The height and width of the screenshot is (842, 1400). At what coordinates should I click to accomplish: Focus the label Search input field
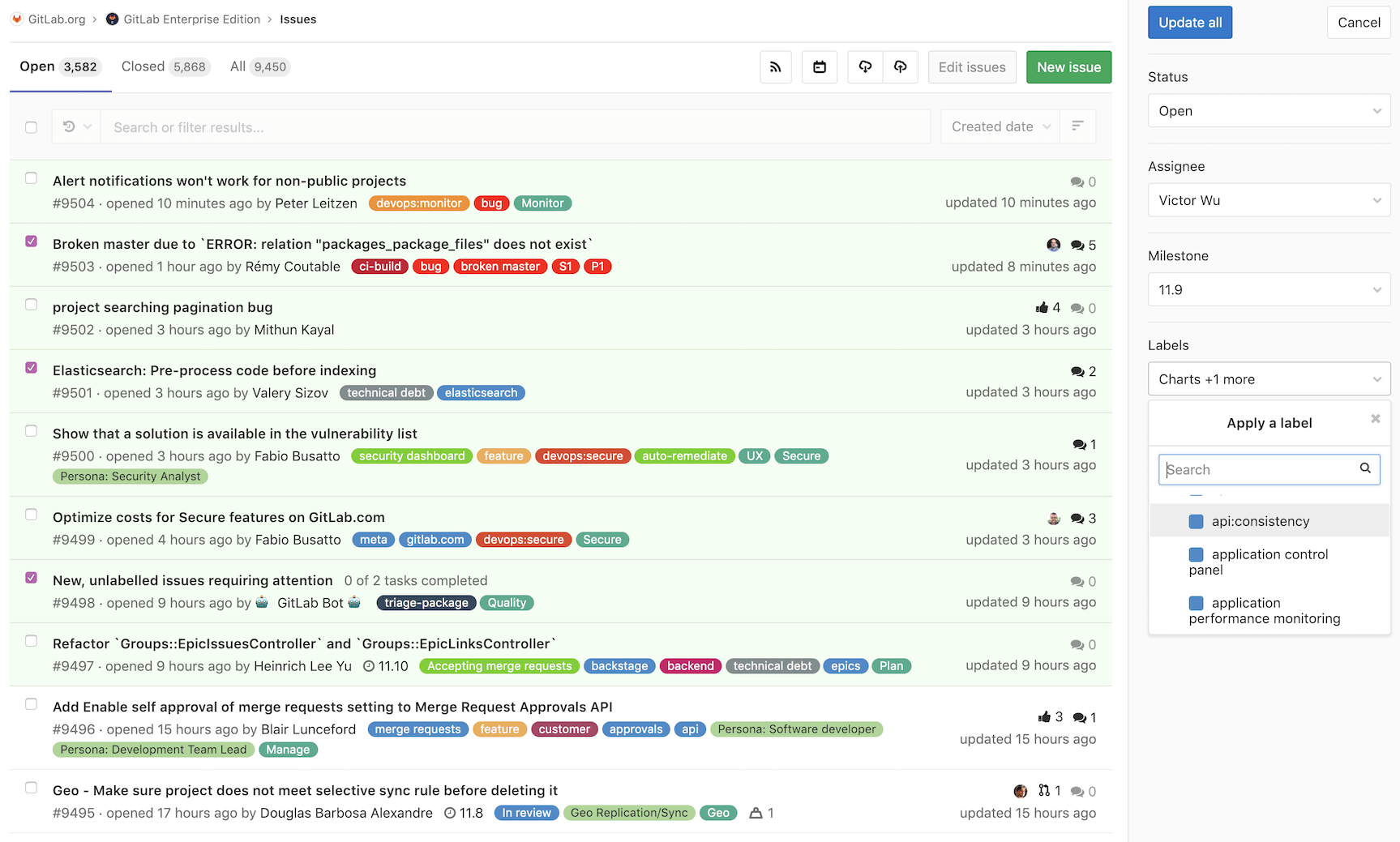(x=1269, y=469)
